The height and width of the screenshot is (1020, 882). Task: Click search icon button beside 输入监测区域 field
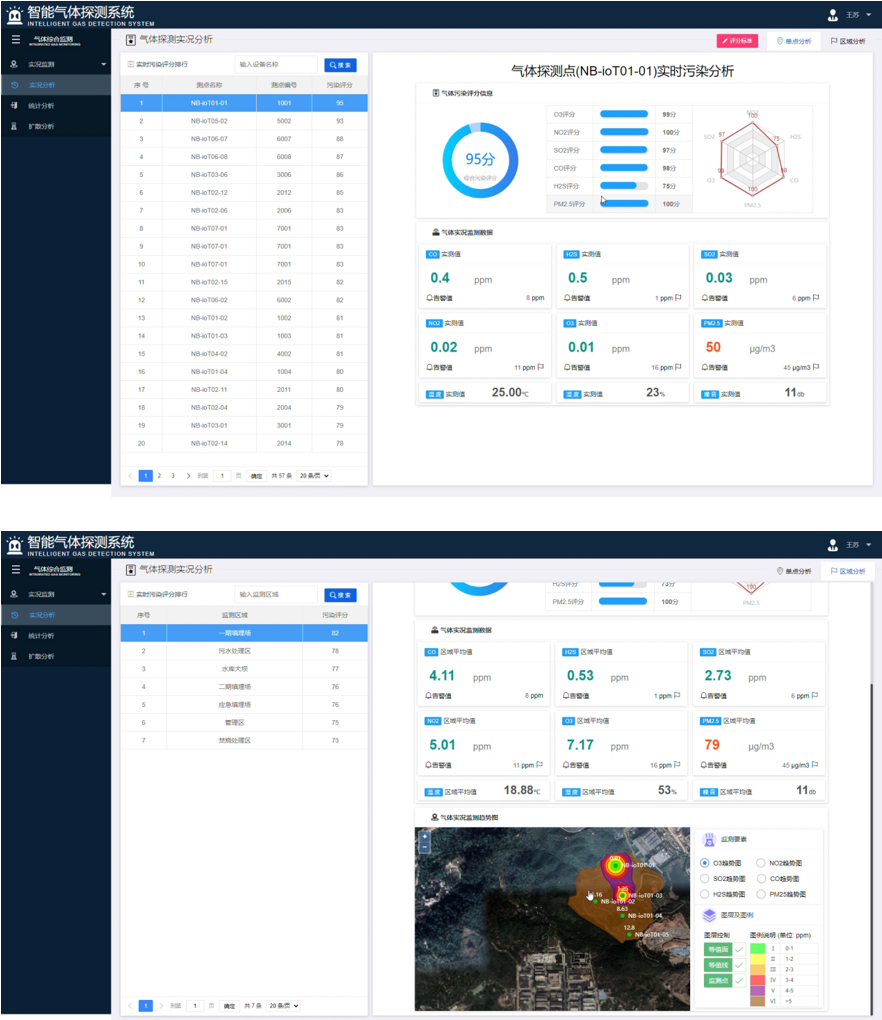(340, 594)
